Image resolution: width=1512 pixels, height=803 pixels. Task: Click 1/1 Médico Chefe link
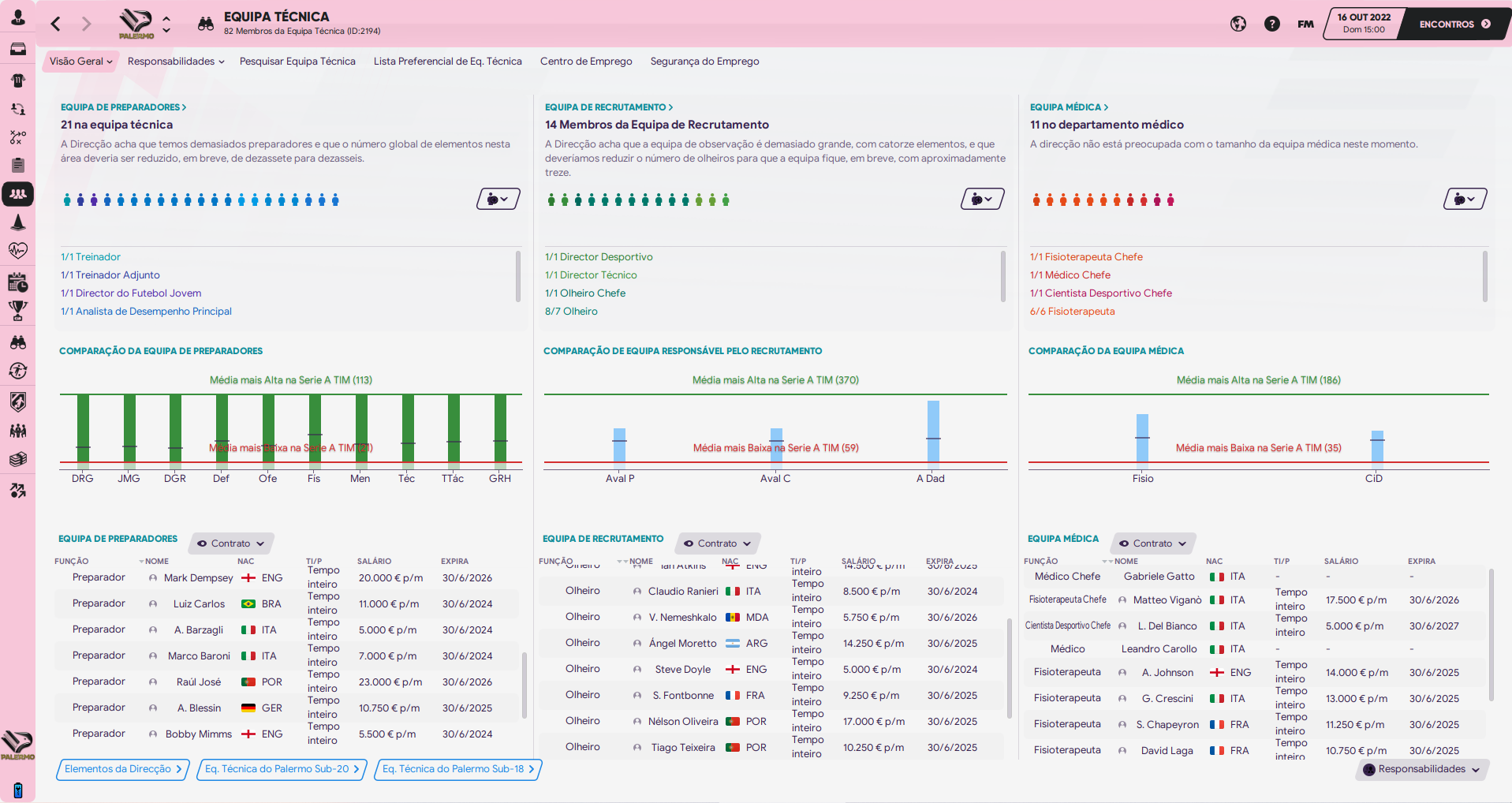(x=1070, y=275)
